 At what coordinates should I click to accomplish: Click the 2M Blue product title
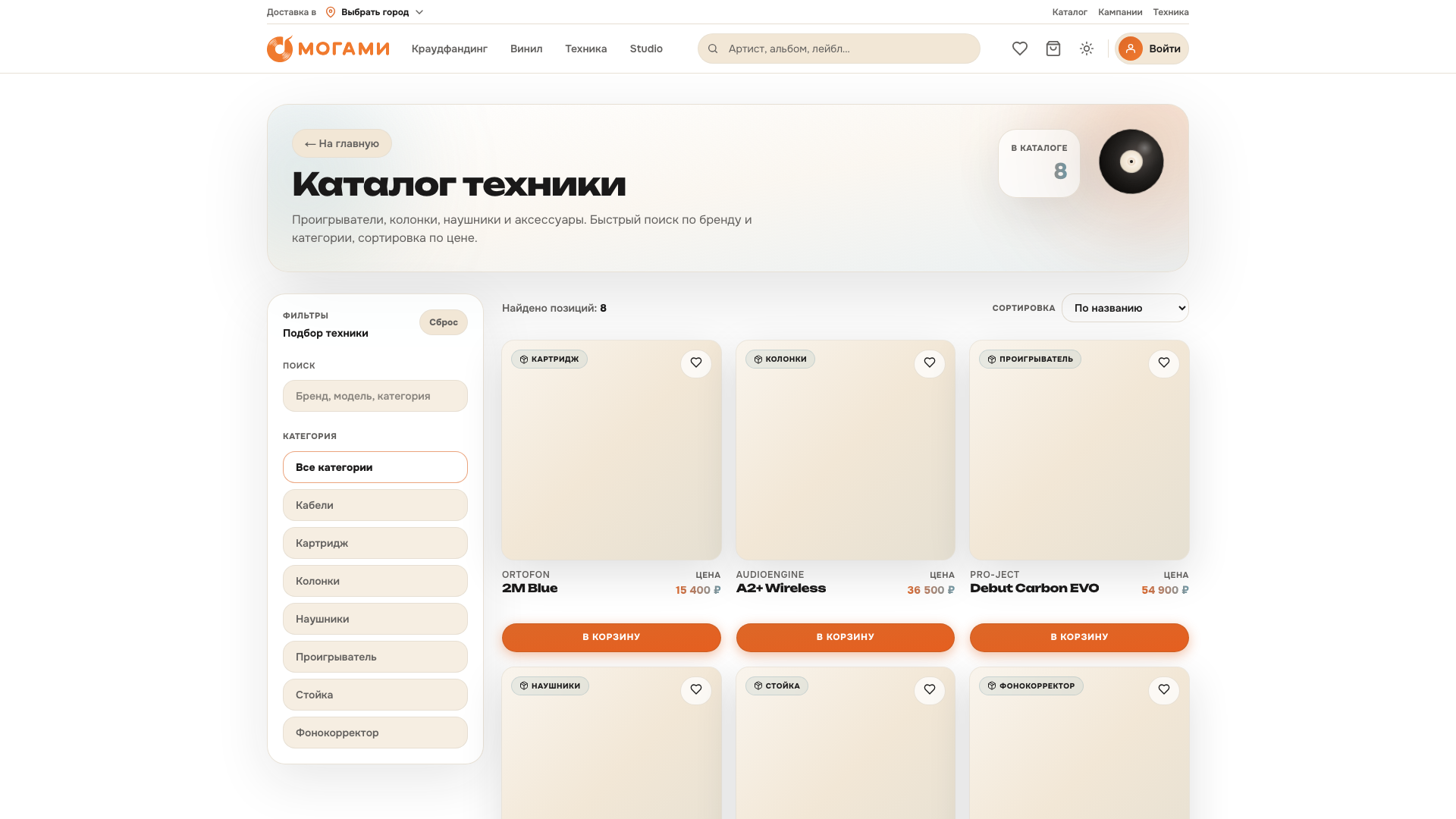[x=530, y=588]
